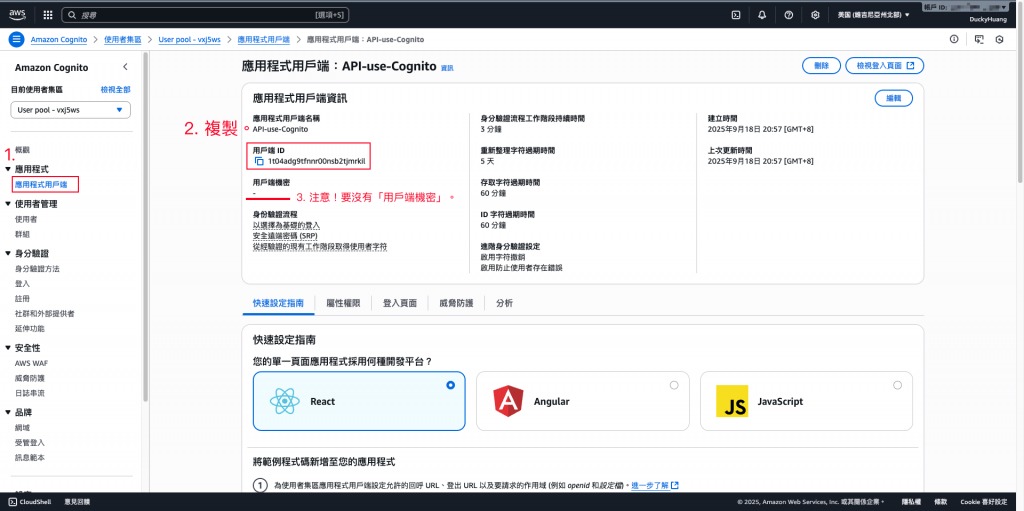Launch CloudShell from top bar icon

(x=735, y=14)
